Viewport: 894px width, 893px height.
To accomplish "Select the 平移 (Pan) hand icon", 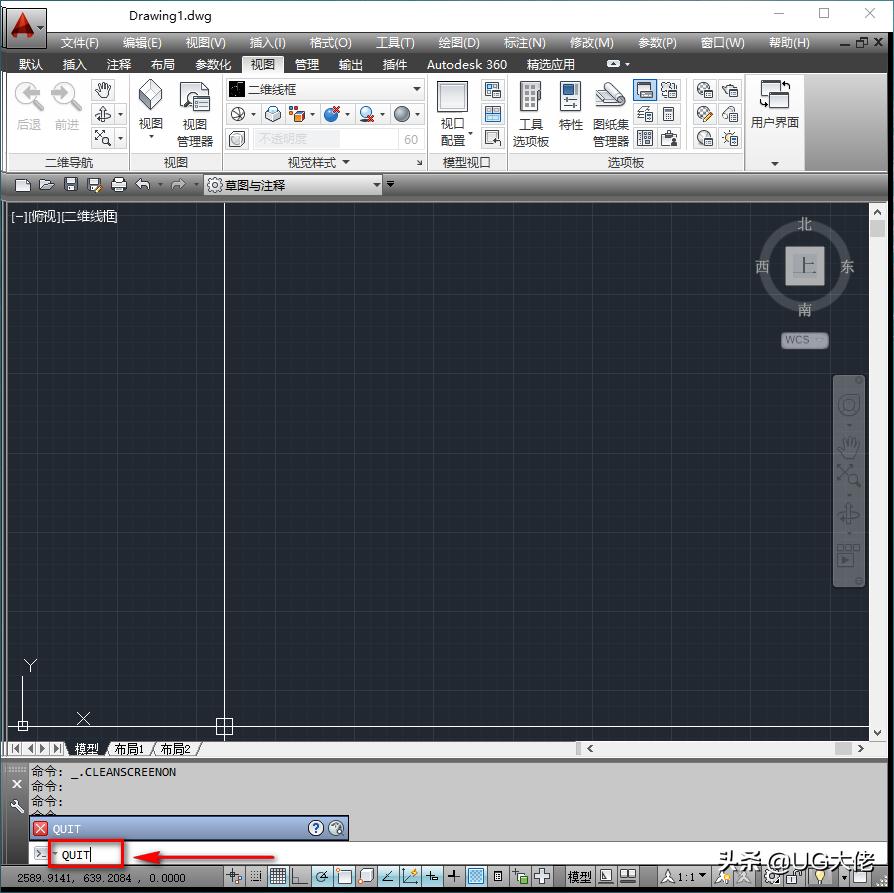I will [x=105, y=91].
